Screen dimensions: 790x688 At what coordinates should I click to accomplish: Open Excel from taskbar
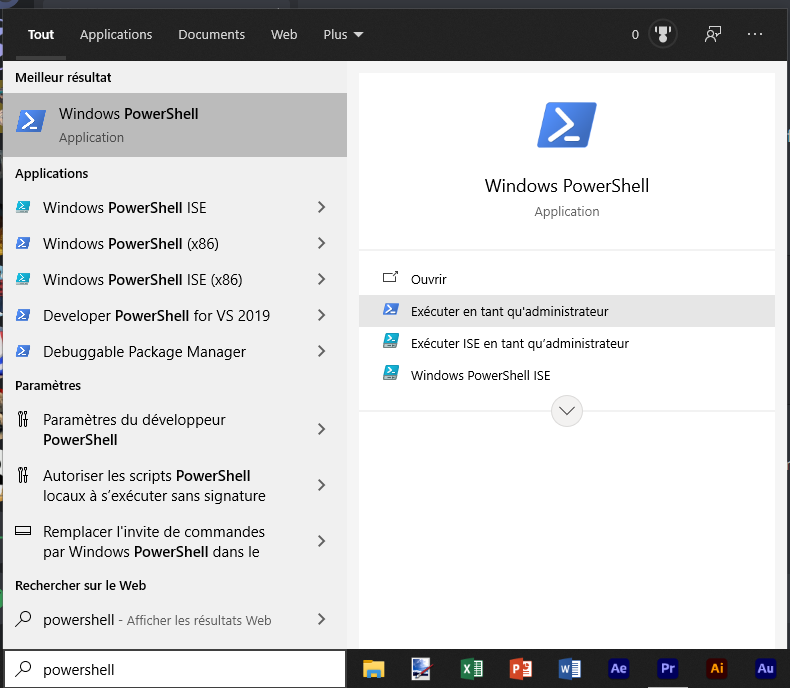[x=472, y=669]
